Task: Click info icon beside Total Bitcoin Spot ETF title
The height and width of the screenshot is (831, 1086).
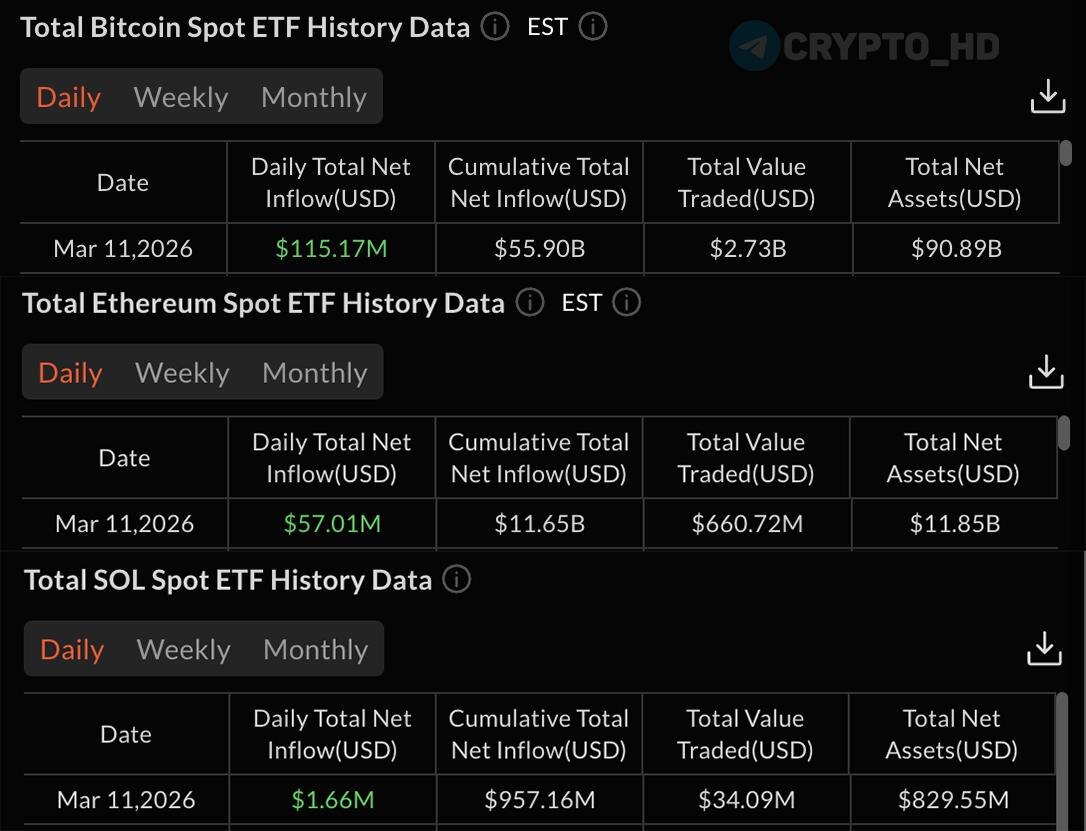Action: [x=495, y=27]
